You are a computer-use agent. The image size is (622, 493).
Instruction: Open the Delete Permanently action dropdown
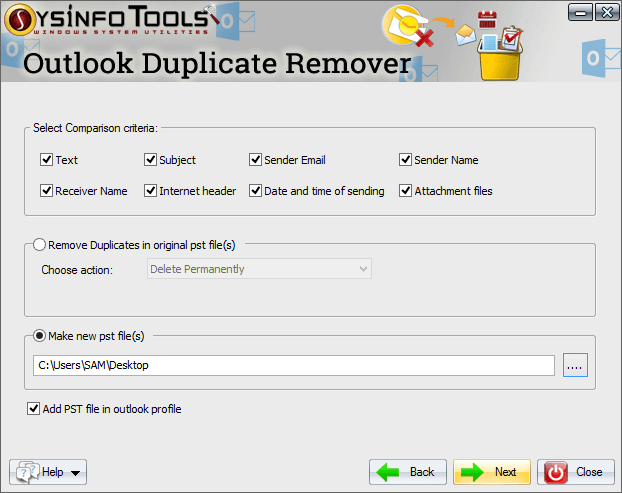point(259,269)
